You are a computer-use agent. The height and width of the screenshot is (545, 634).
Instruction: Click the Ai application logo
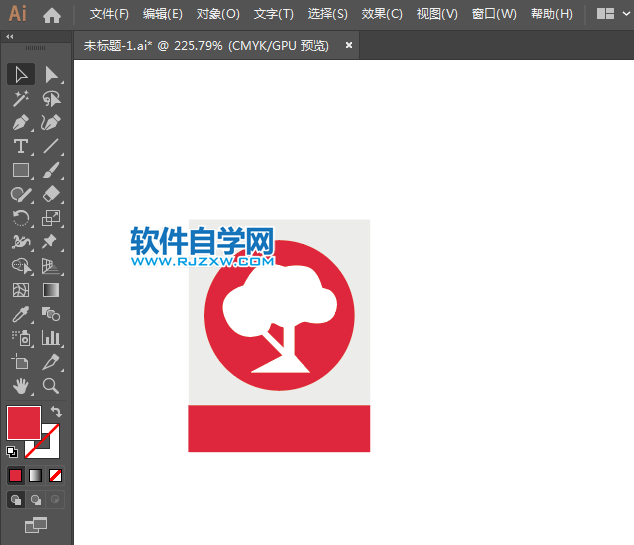tap(18, 13)
